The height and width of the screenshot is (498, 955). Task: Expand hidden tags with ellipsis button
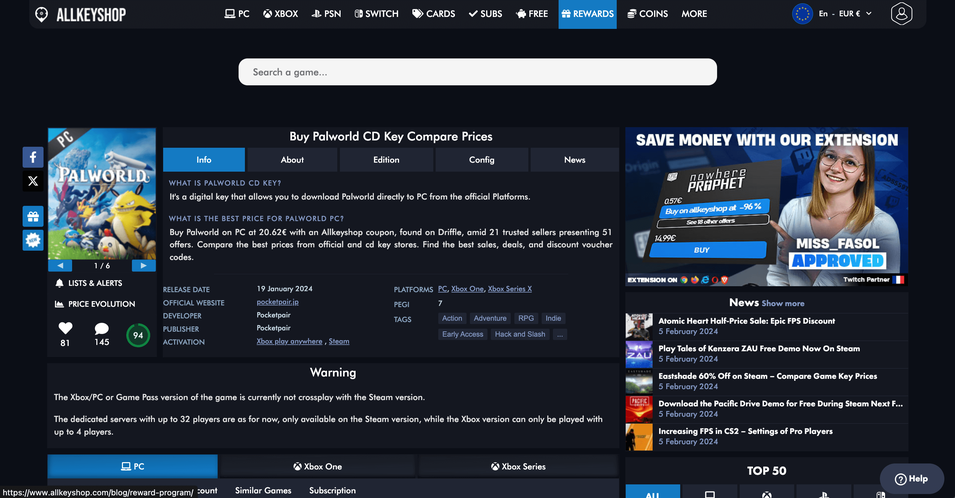(559, 334)
